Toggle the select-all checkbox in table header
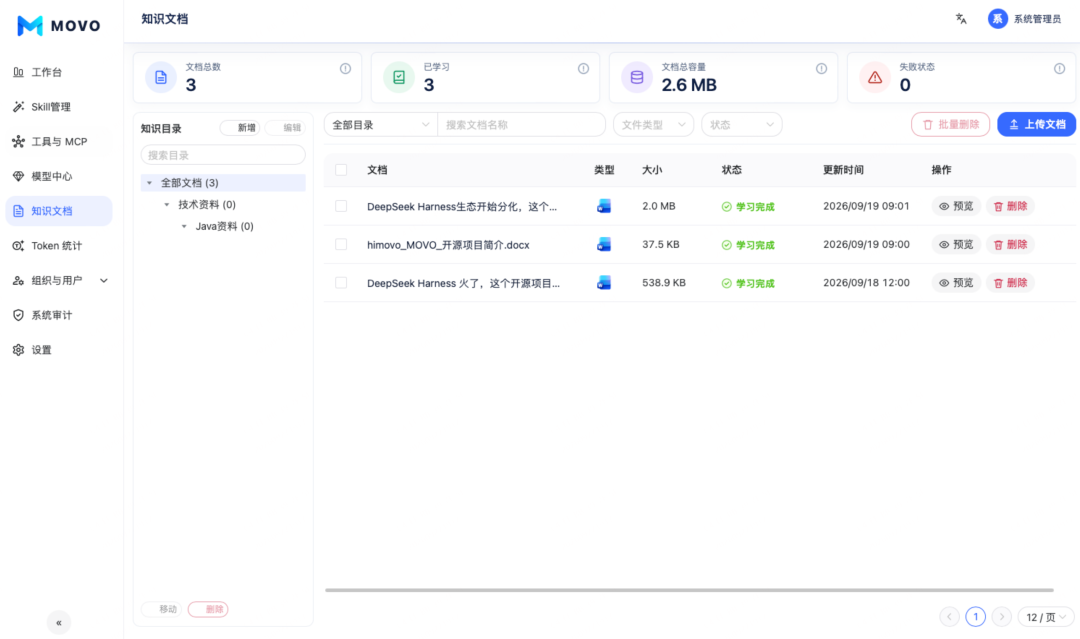 point(341,170)
